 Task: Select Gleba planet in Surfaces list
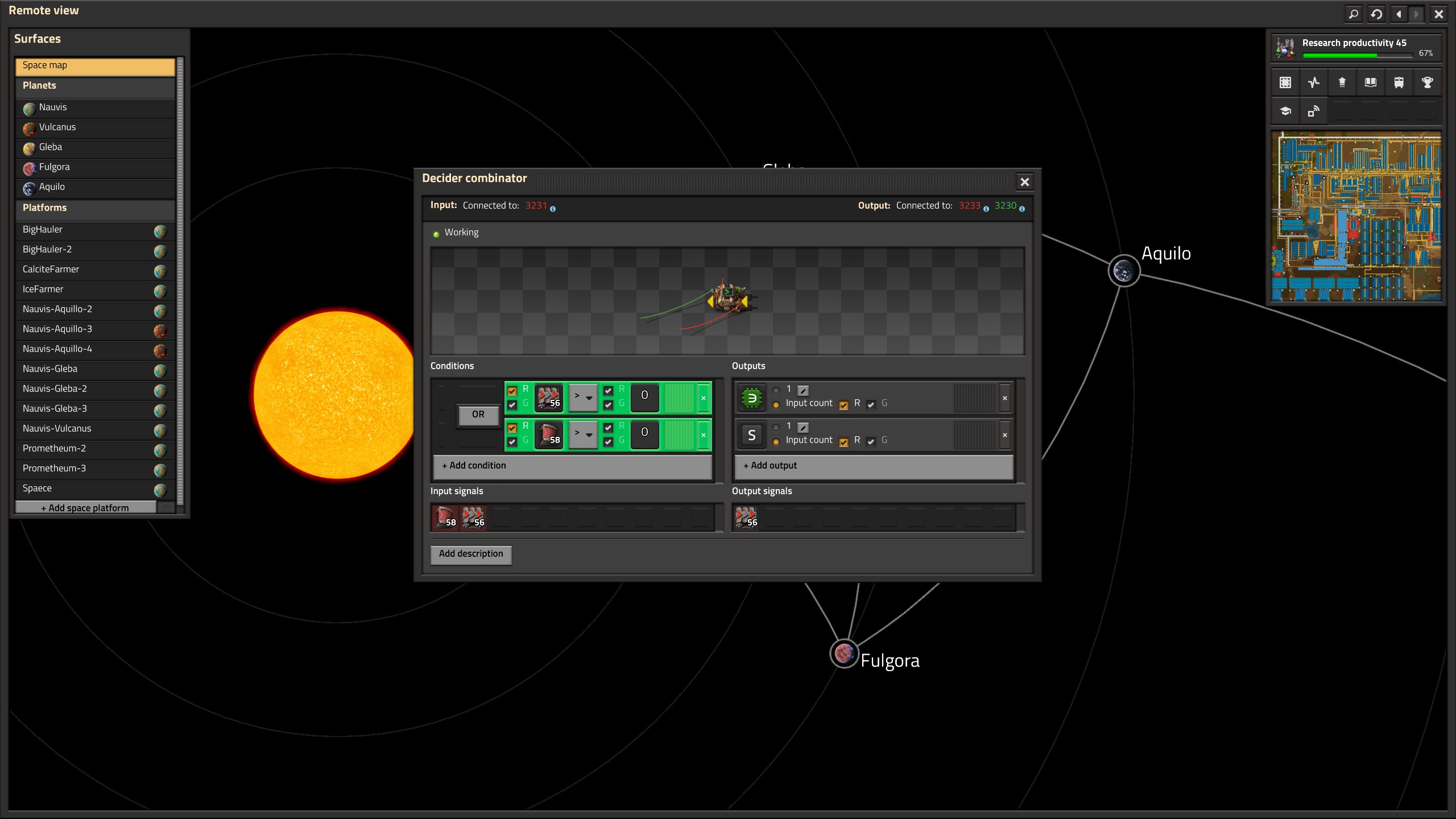(95, 147)
